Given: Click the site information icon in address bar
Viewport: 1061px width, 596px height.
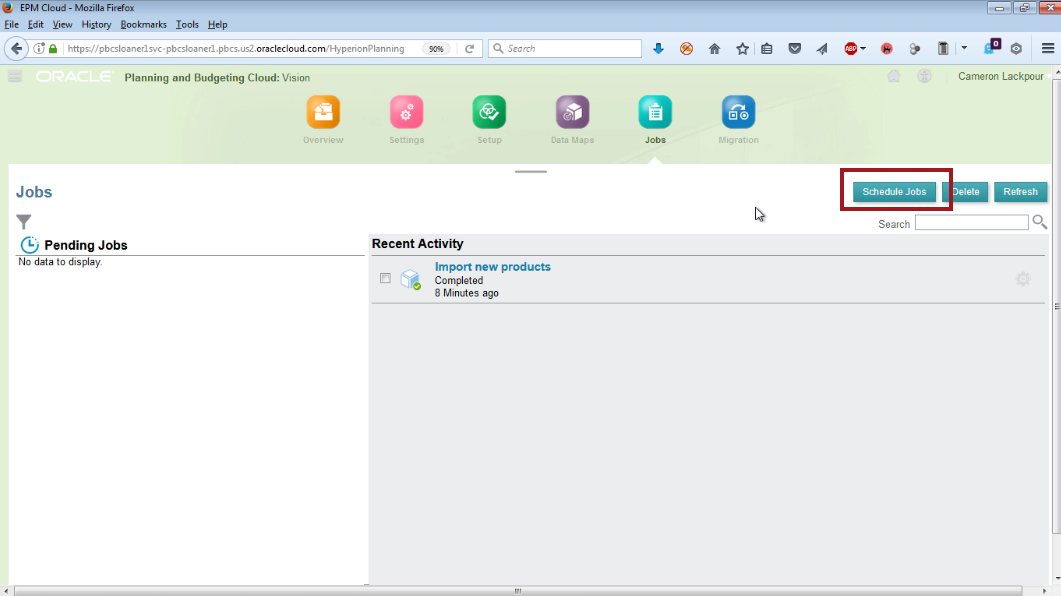Looking at the screenshot, I should [39, 49].
